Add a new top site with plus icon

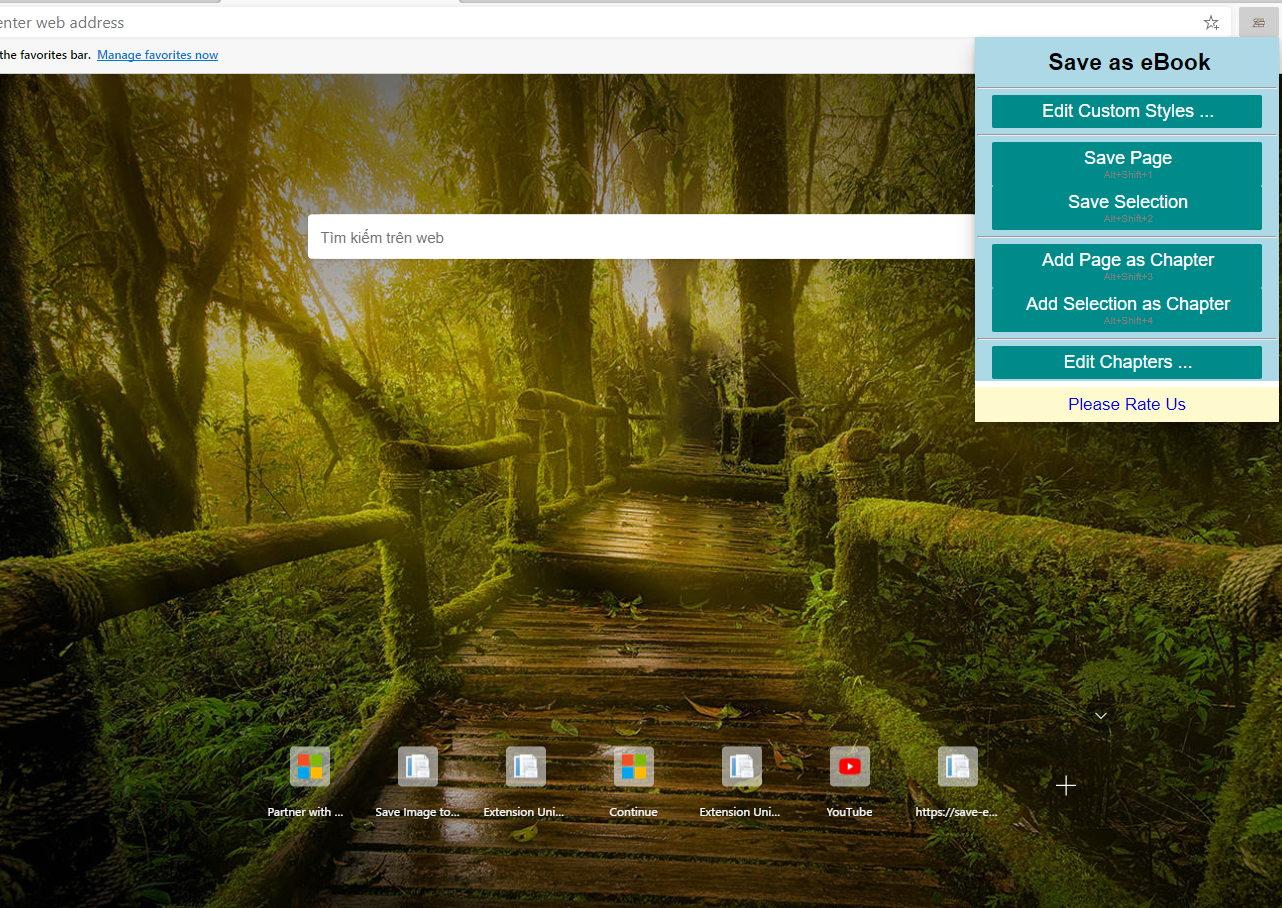1066,786
